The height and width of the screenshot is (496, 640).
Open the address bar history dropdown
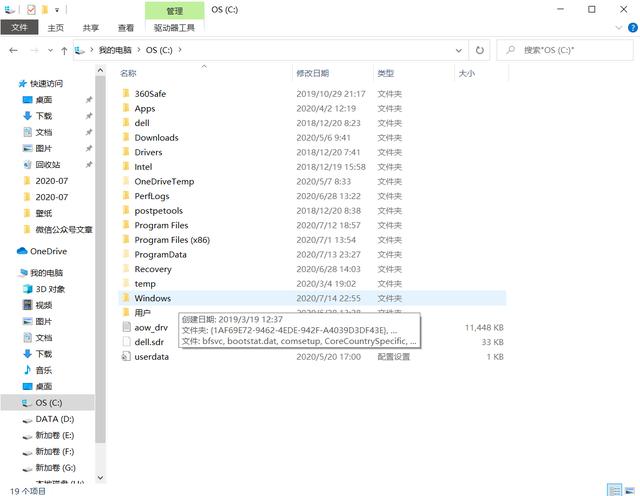click(459, 50)
